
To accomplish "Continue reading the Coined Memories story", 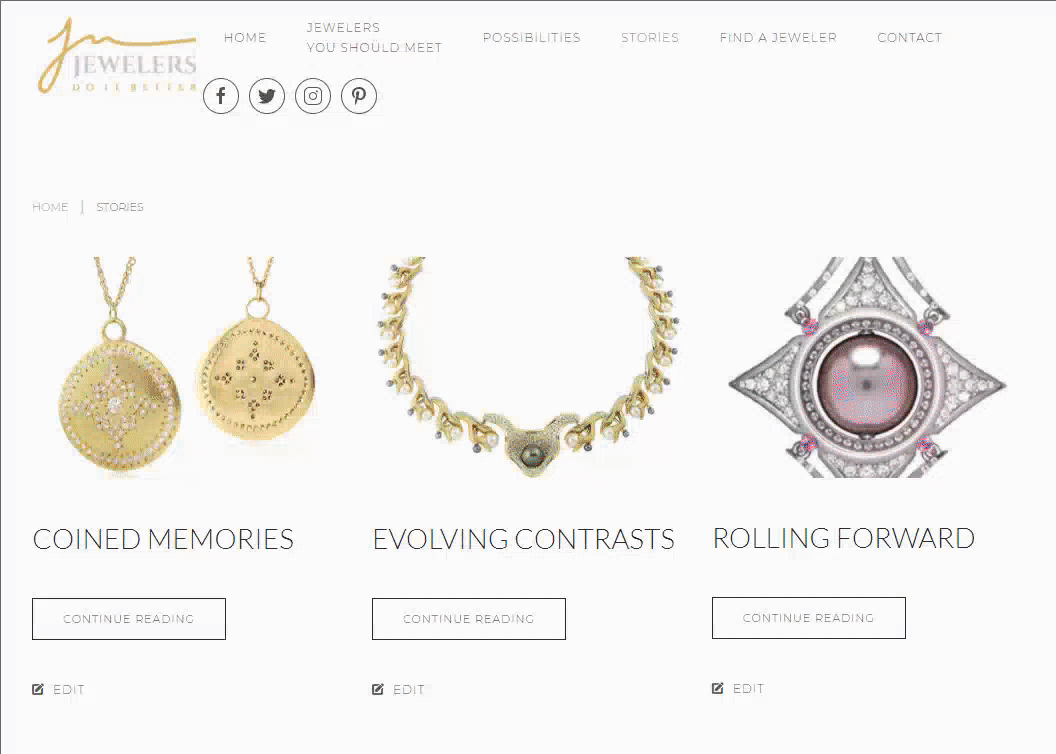I will pos(129,619).
